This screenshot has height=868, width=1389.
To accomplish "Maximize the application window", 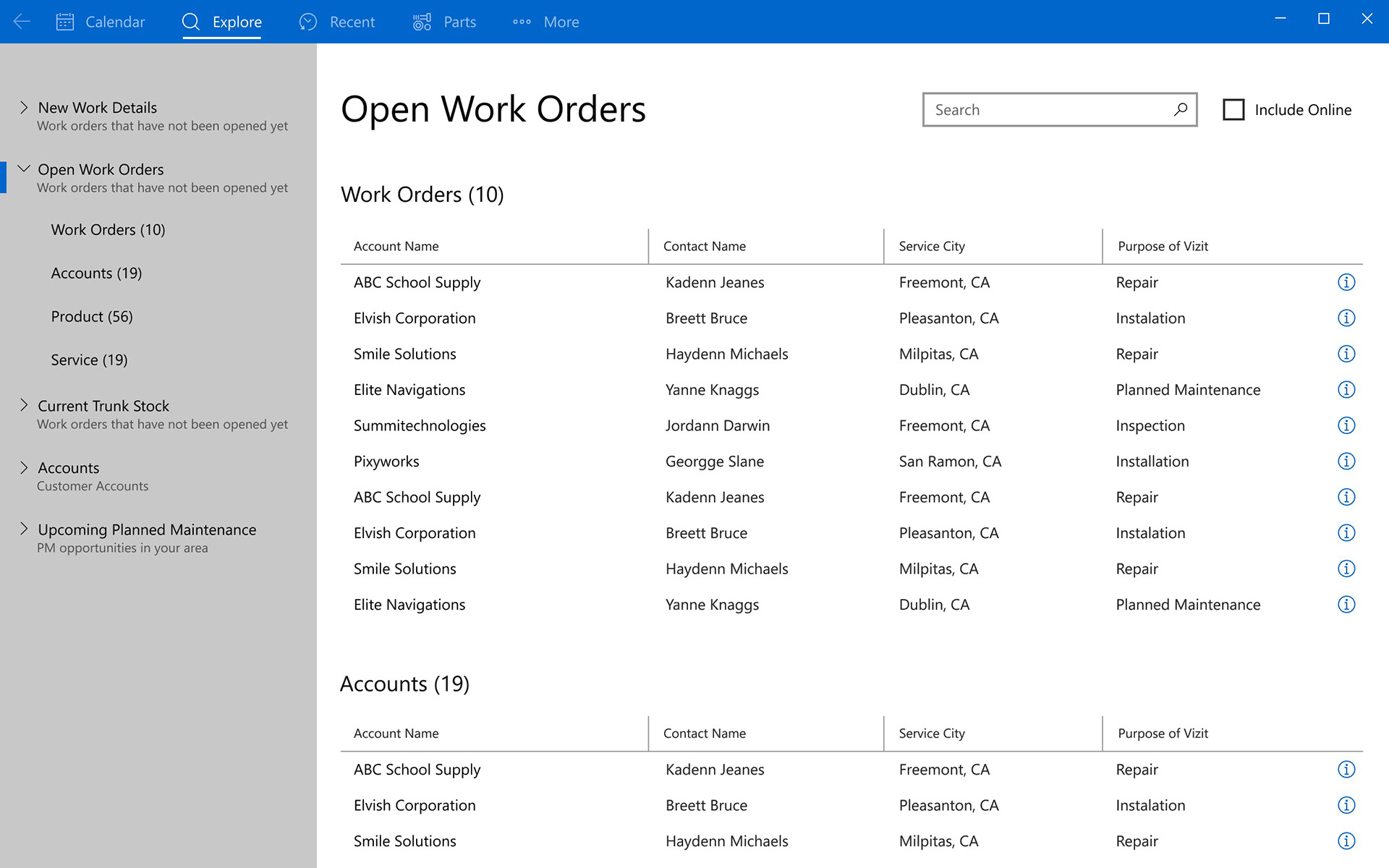I will pyautogui.click(x=1323, y=19).
